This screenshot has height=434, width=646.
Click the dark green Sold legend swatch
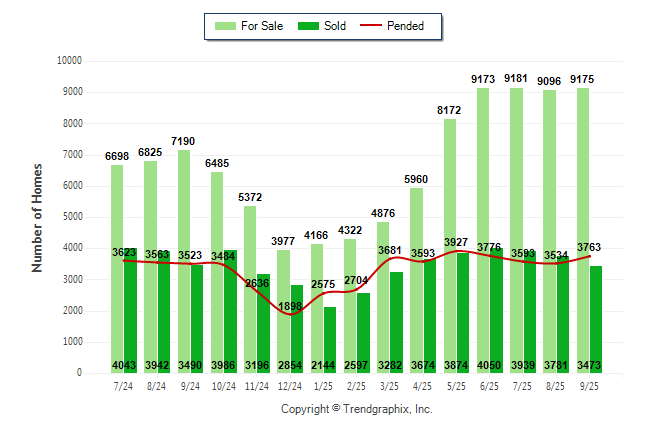pyautogui.click(x=309, y=26)
